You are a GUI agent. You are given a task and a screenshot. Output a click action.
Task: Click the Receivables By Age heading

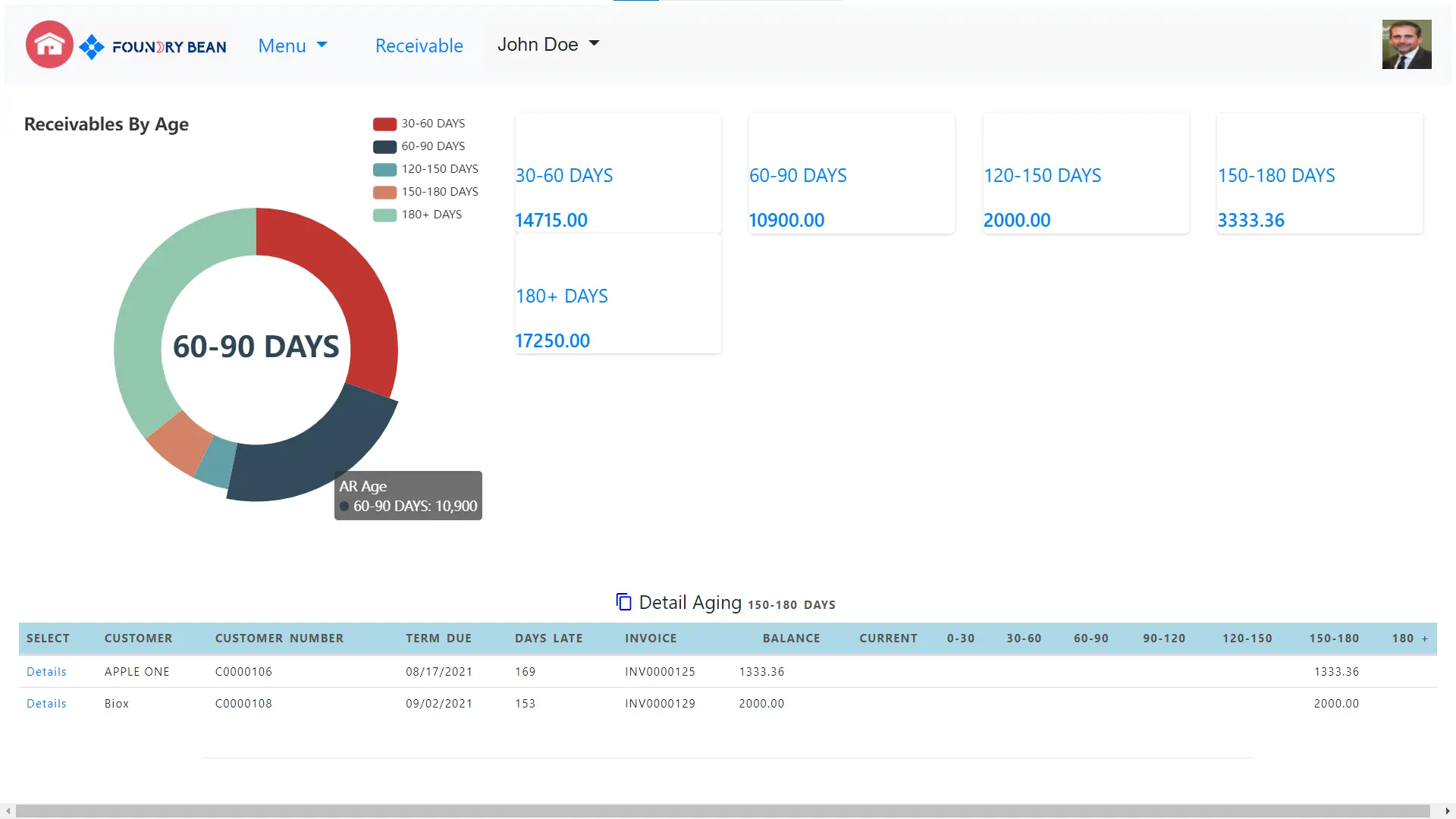click(106, 124)
